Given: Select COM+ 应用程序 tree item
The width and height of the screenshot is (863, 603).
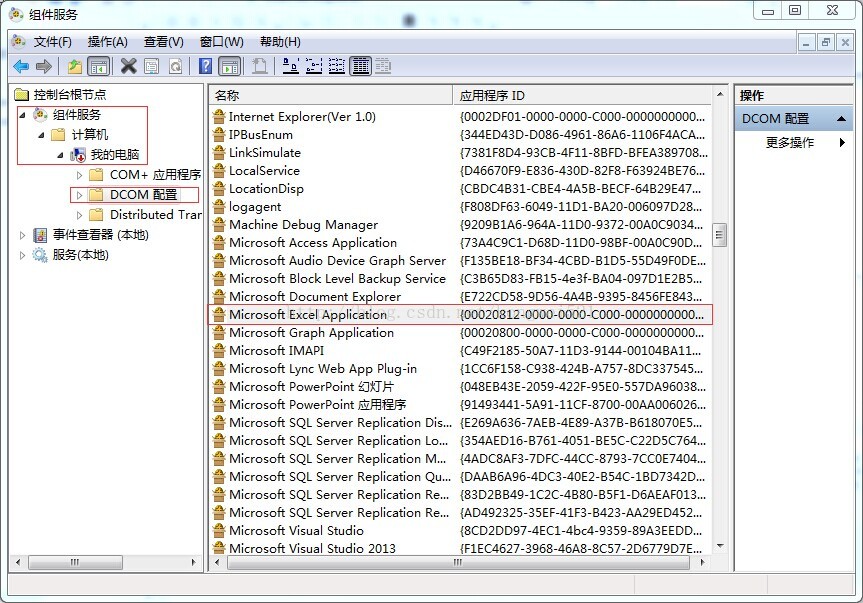Looking at the screenshot, I should (155, 175).
